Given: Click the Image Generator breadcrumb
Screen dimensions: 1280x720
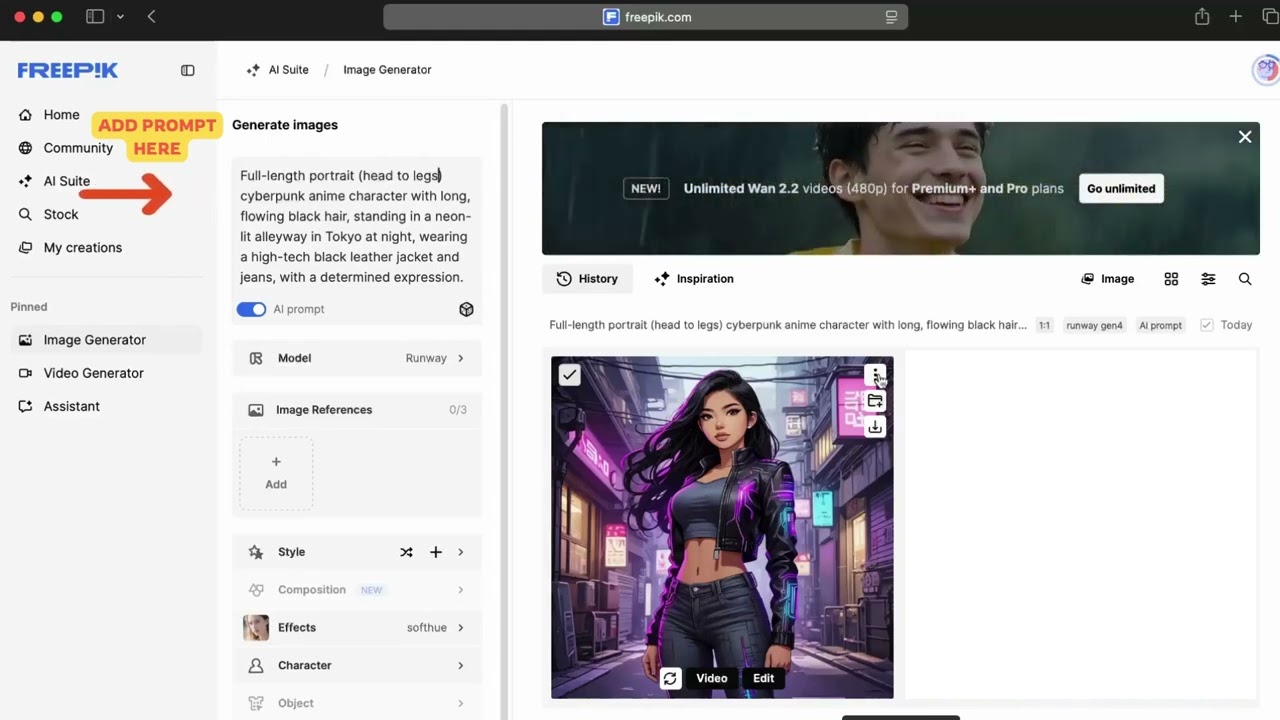Looking at the screenshot, I should tap(387, 70).
